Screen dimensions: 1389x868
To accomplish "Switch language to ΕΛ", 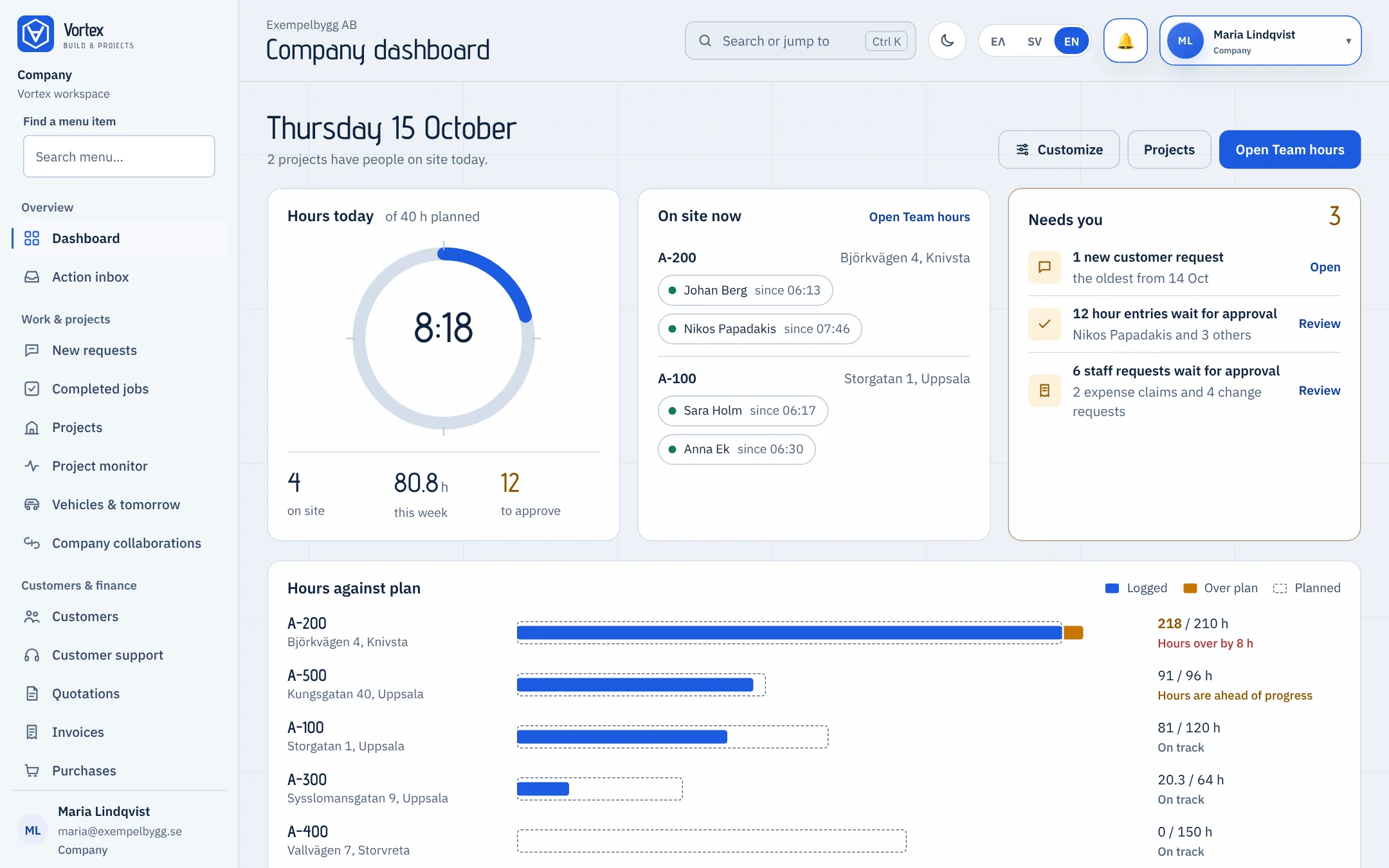I will click(998, 41).
